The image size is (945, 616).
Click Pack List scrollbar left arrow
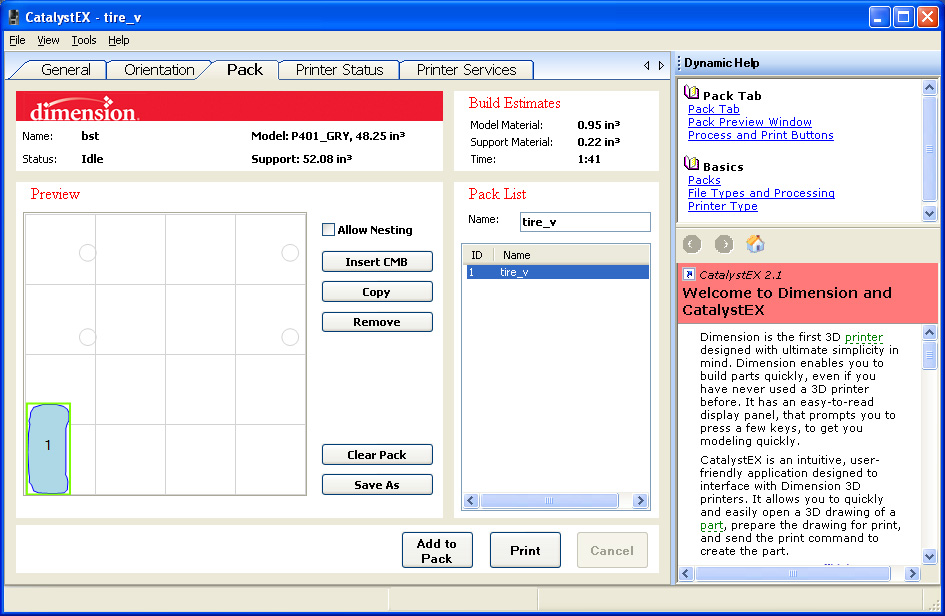(x=471, y=500)
